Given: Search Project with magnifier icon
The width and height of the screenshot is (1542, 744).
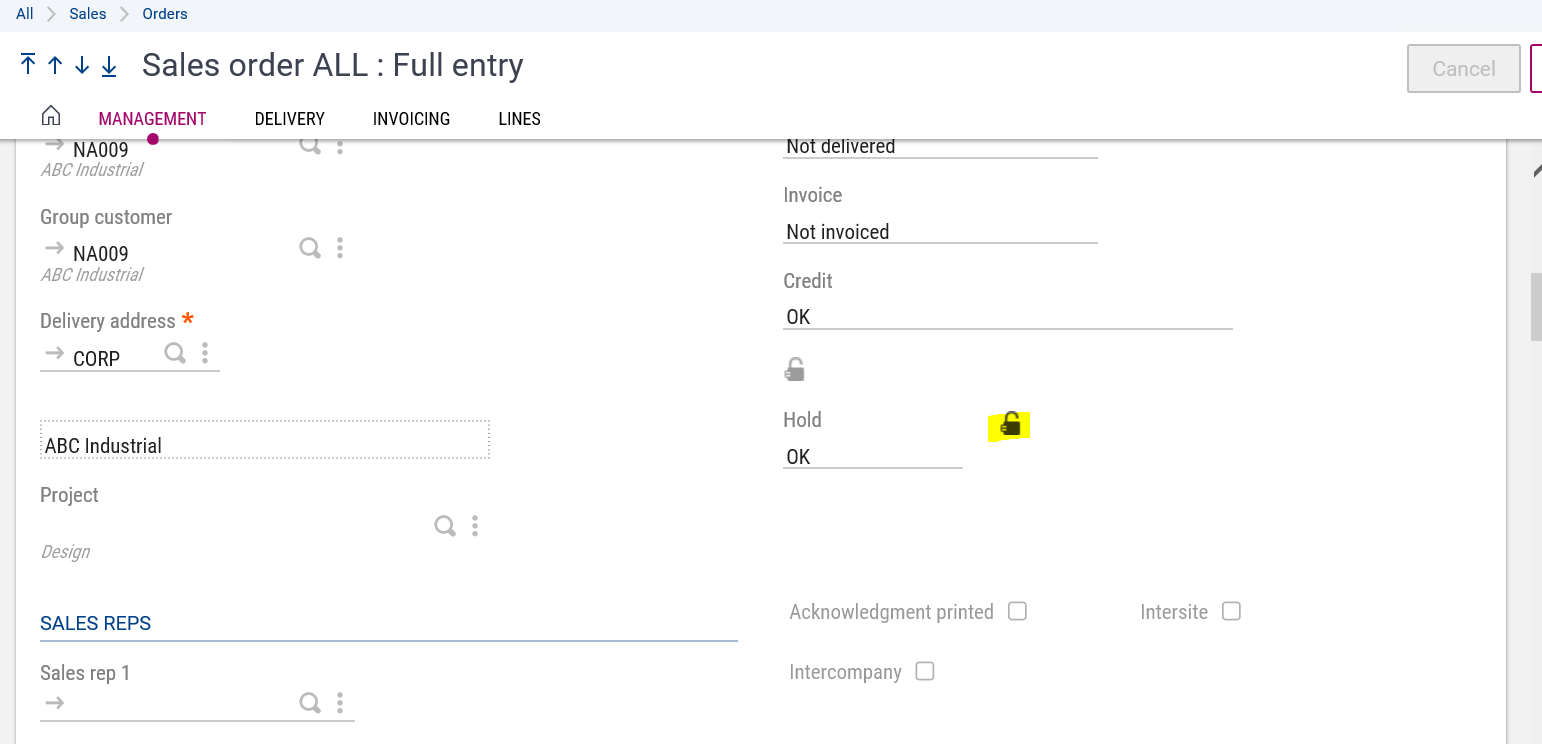Looking at the screenshot, I should point(445,526).
